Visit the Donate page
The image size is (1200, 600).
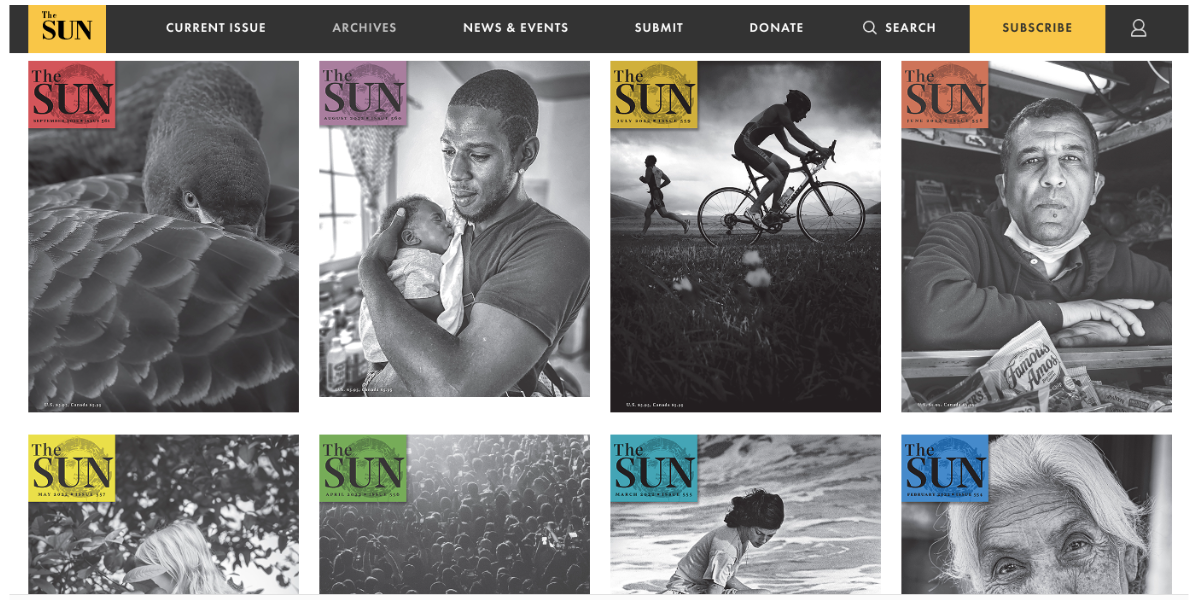pos(776,28)
